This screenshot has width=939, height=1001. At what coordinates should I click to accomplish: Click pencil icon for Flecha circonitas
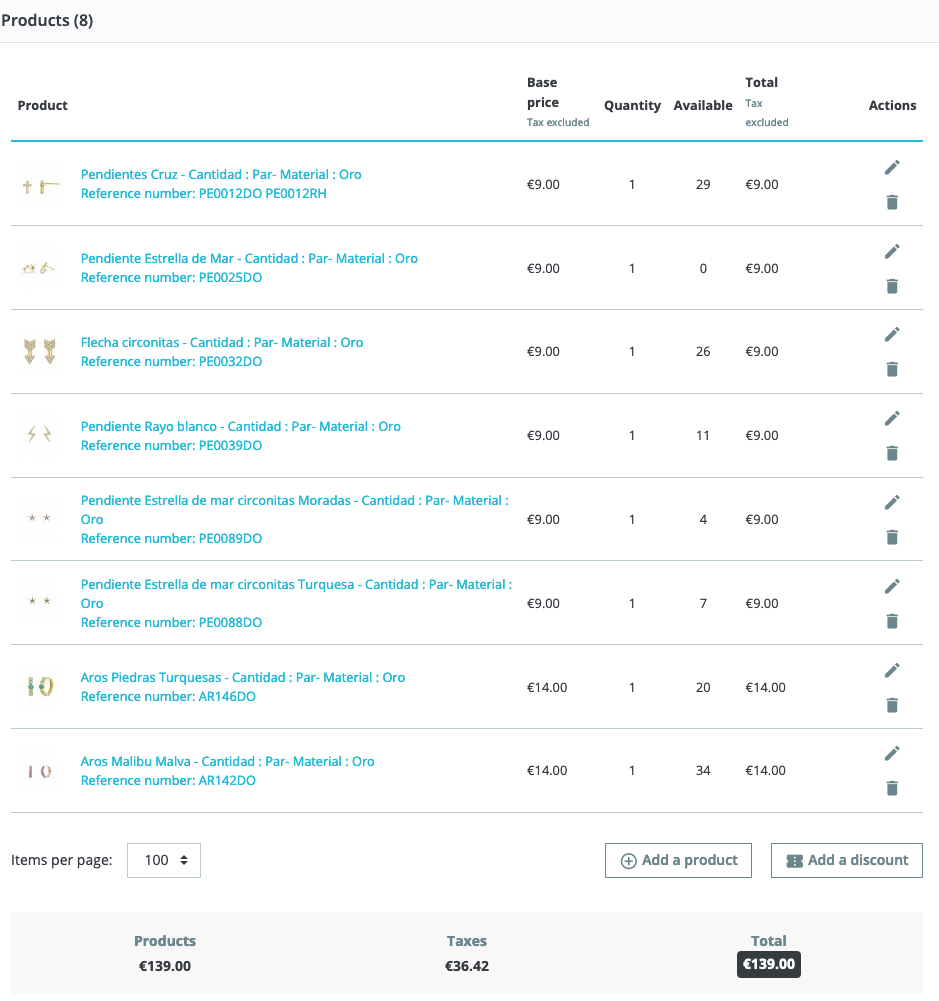[892, 335]
